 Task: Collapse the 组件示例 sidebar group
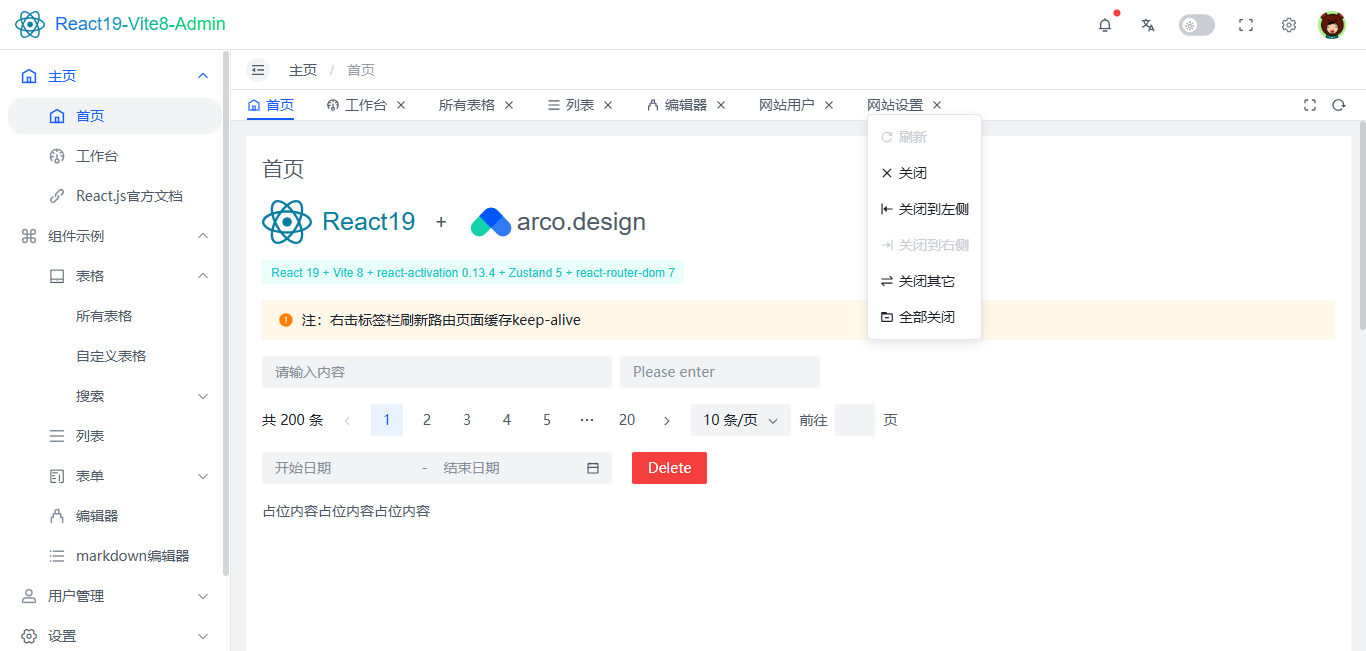tap(115, 236)
